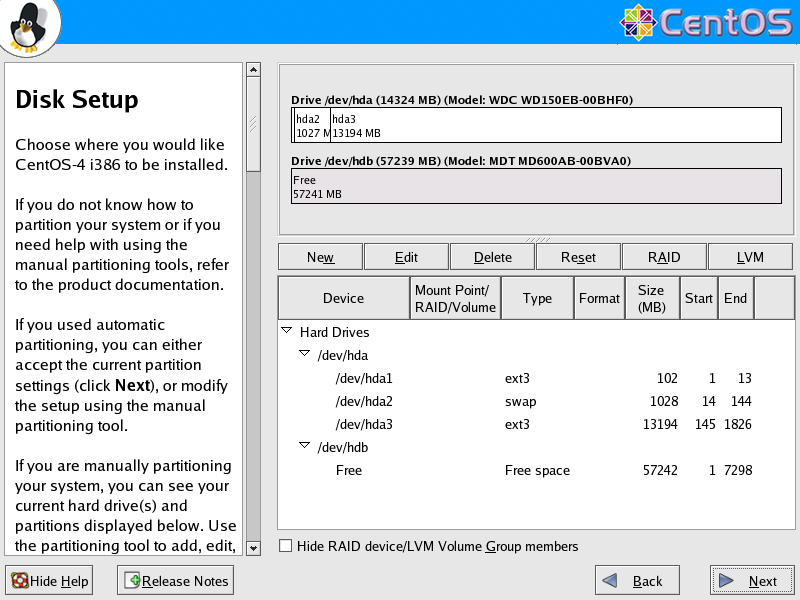Sort by the Device column header
Image resolution: width=800 pixels, height=600 pixels.
pyautogui.click(x=343, y=298)
